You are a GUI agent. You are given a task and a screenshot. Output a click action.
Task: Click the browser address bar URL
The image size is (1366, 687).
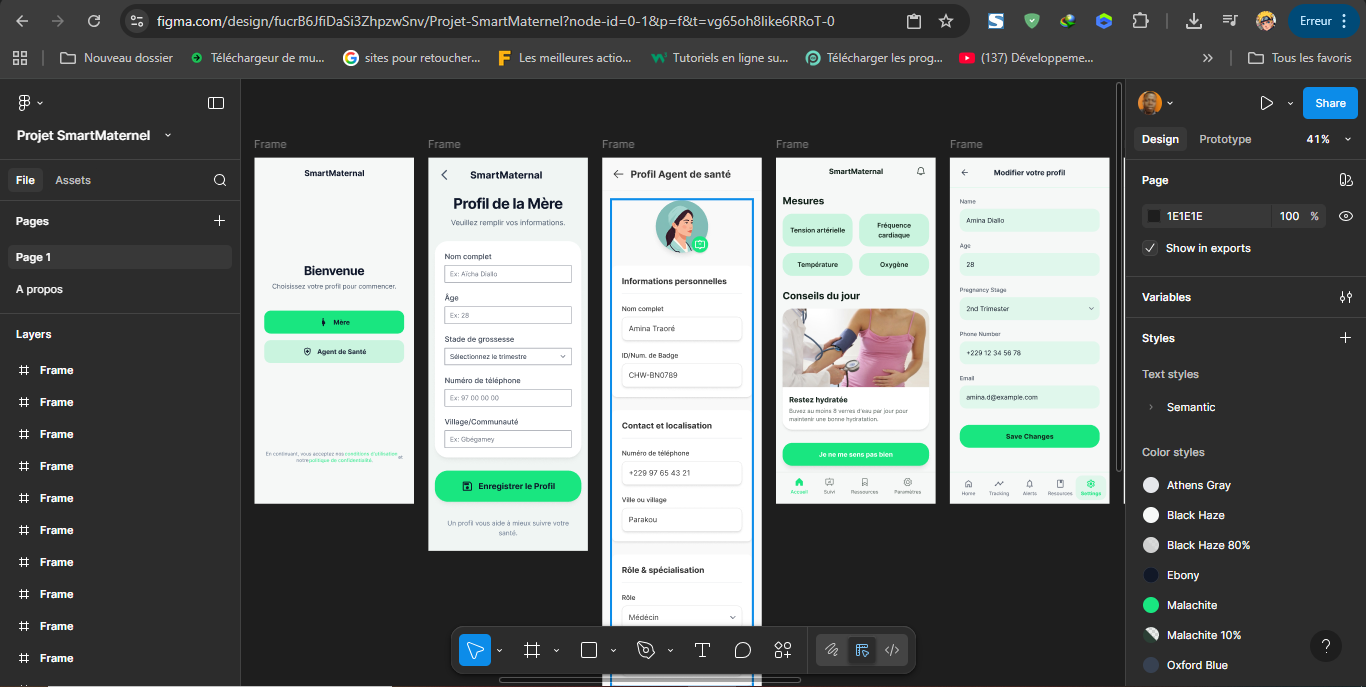click(x=495, y=21)
